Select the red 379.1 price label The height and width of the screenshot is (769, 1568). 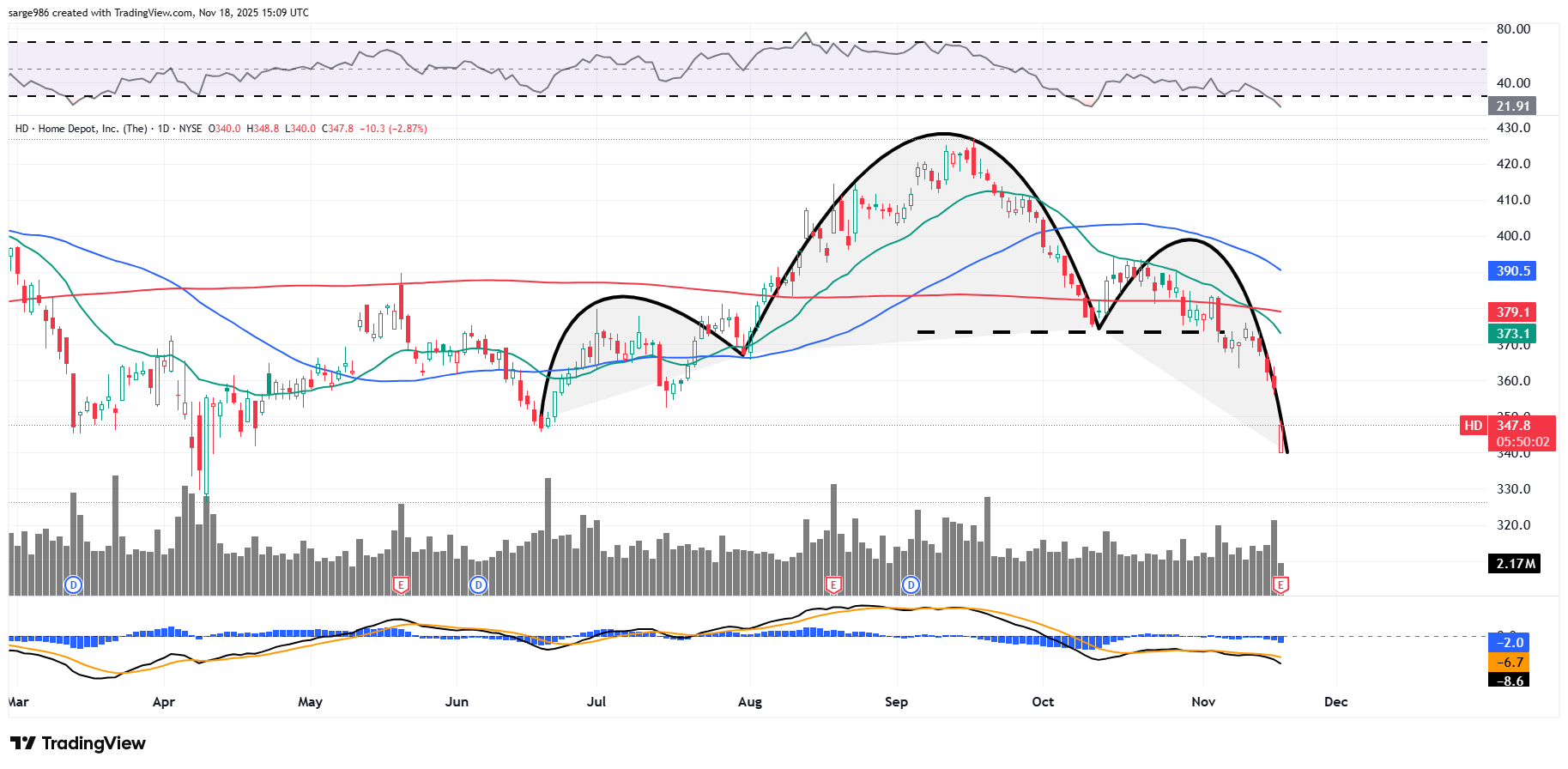pos(1512,312)
